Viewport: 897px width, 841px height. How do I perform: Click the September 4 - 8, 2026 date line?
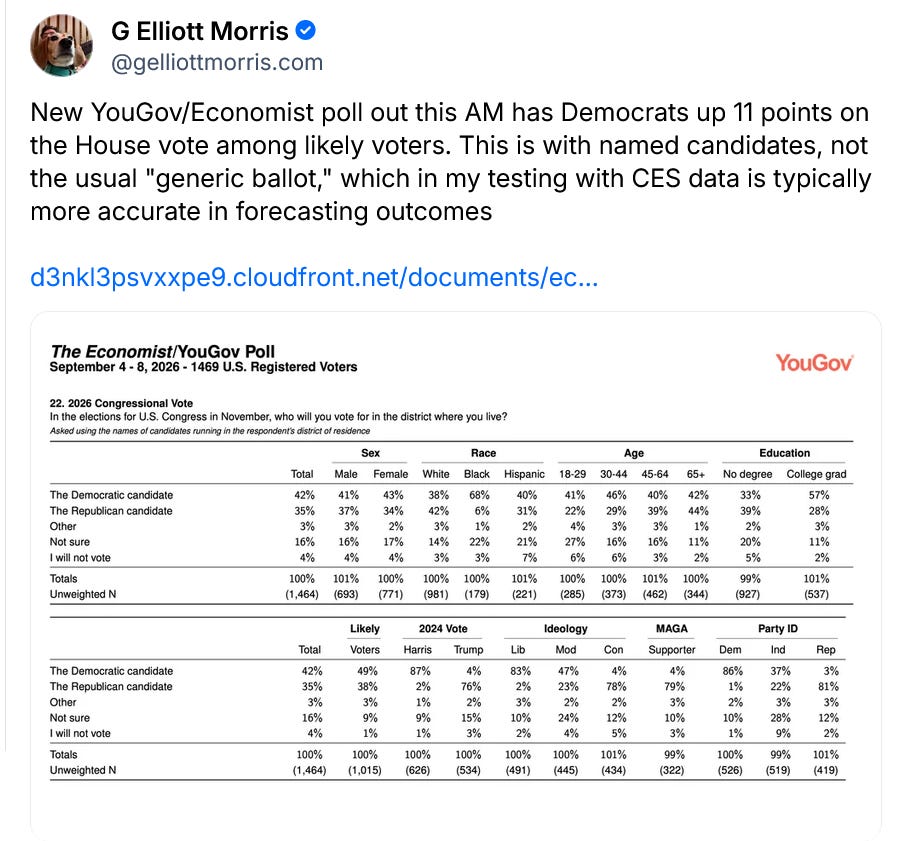(203, 367)
